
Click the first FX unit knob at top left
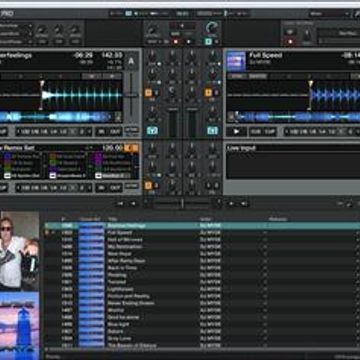(x=42, y=30)
